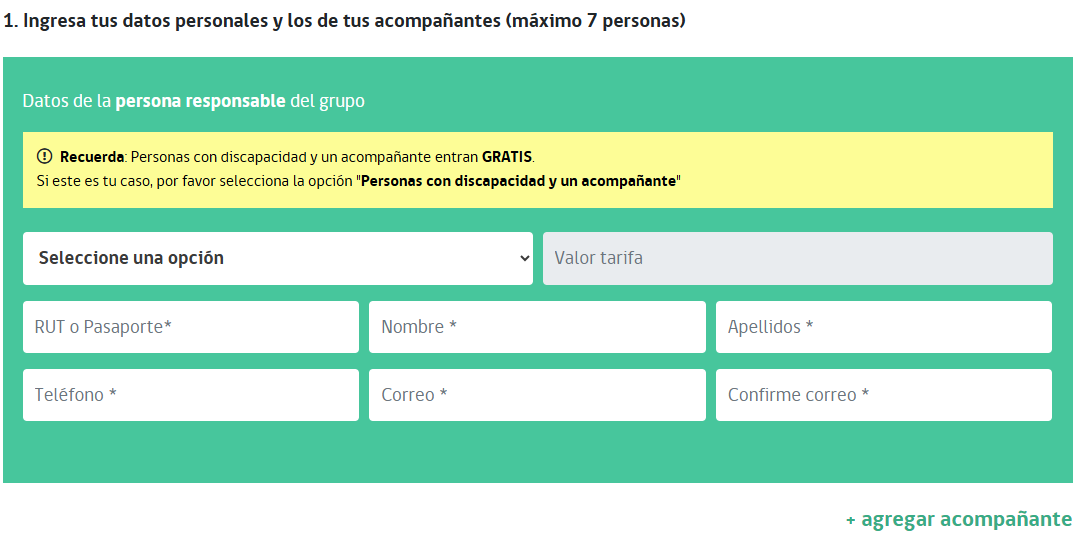Click the bold "Recuerda" label

92,157
